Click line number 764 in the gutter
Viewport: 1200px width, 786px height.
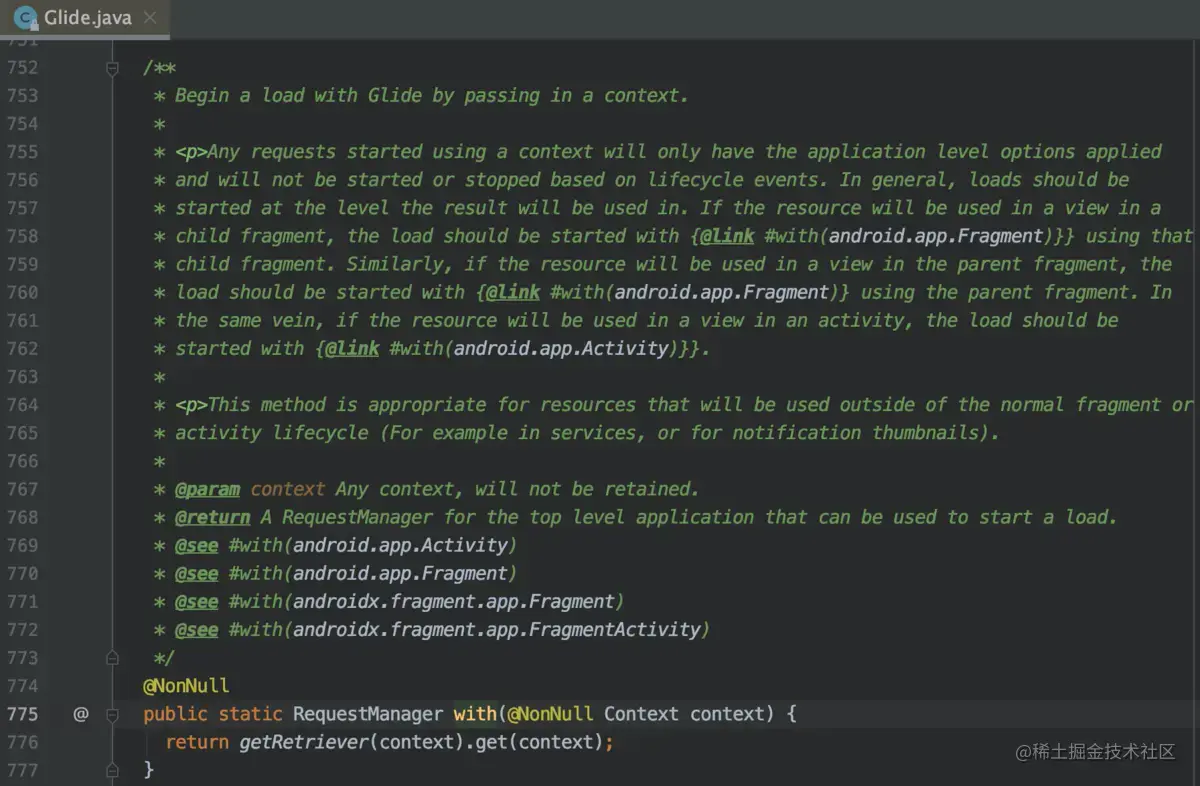[x=22, y=405]
